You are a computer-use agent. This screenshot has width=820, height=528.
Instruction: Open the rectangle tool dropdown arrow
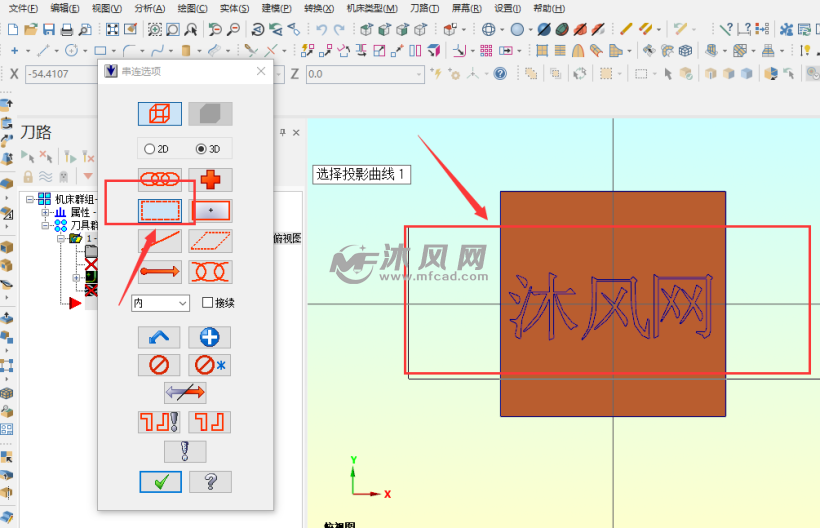[113, 51]
